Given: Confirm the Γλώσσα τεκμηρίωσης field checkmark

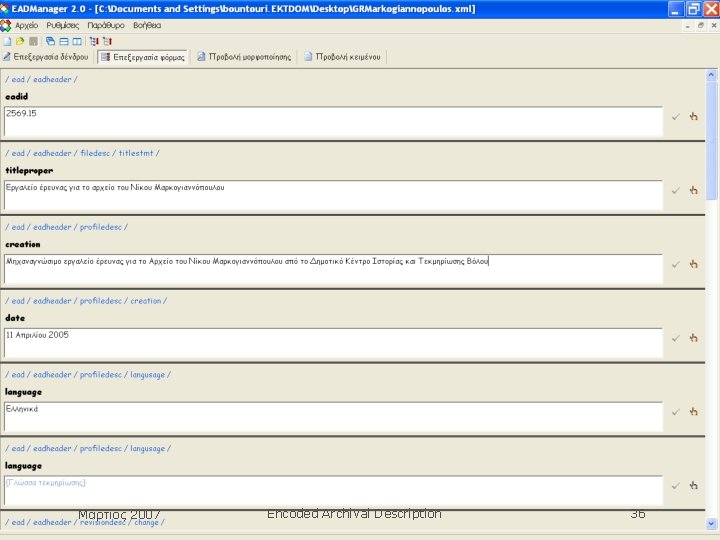Looking at the screenshot, I should (x=675, y=485).
